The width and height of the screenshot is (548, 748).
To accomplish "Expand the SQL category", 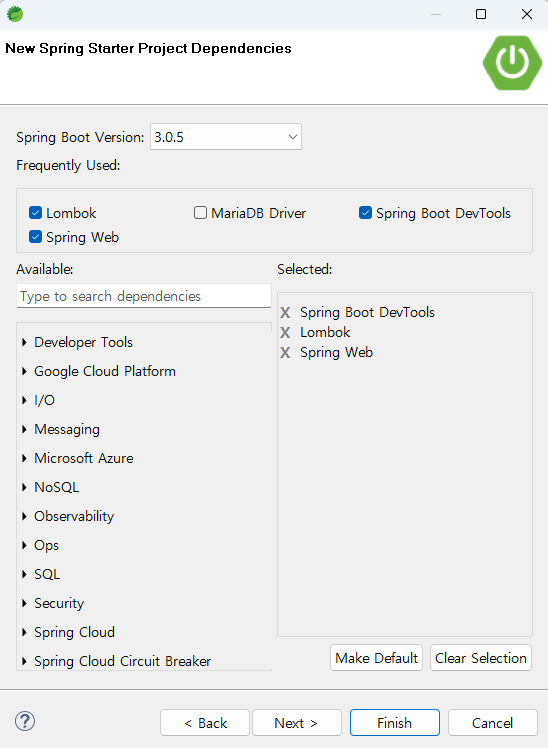I will point(24,574).
